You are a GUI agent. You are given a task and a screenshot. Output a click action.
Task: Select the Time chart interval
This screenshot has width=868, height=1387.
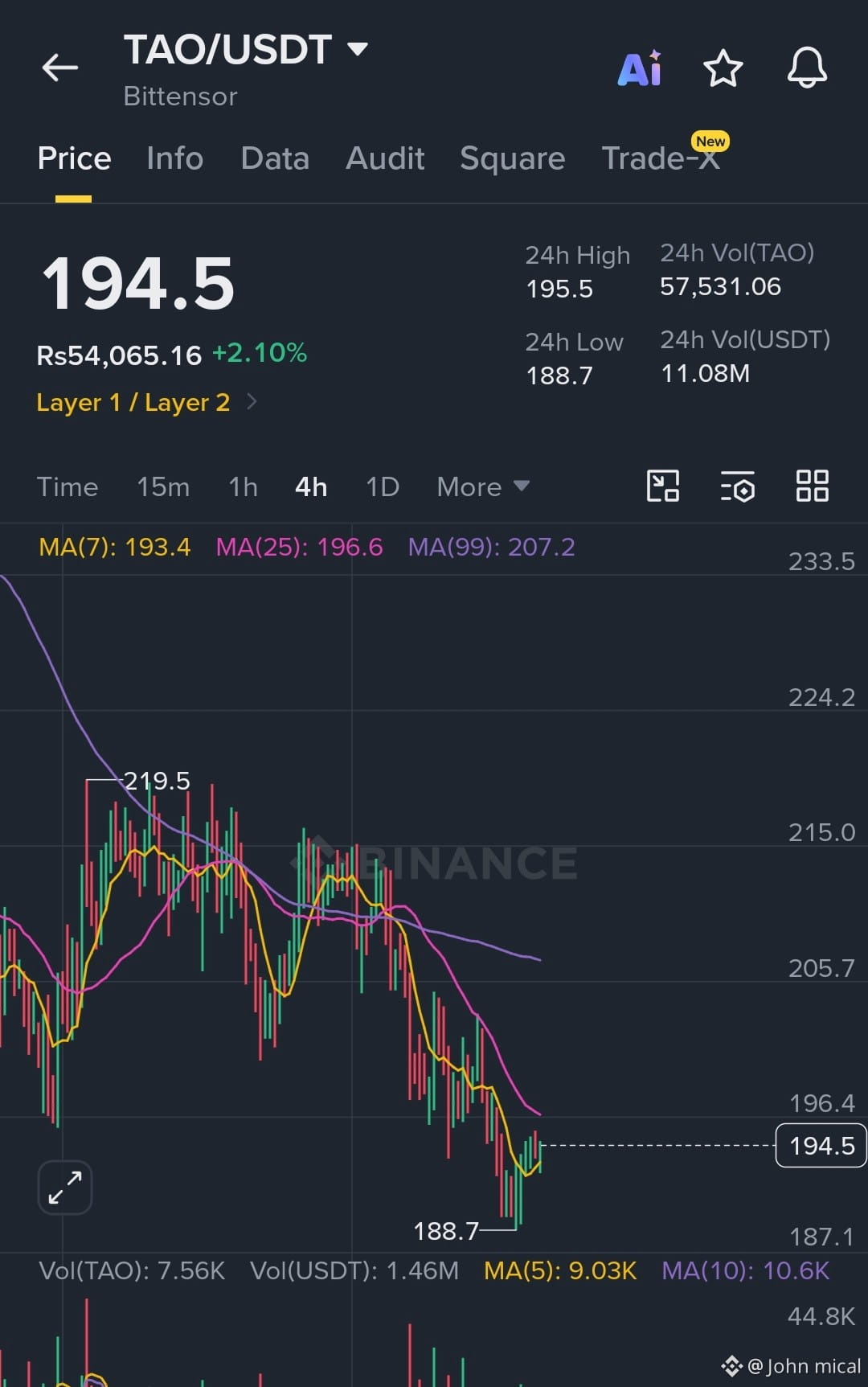[68, 486]
